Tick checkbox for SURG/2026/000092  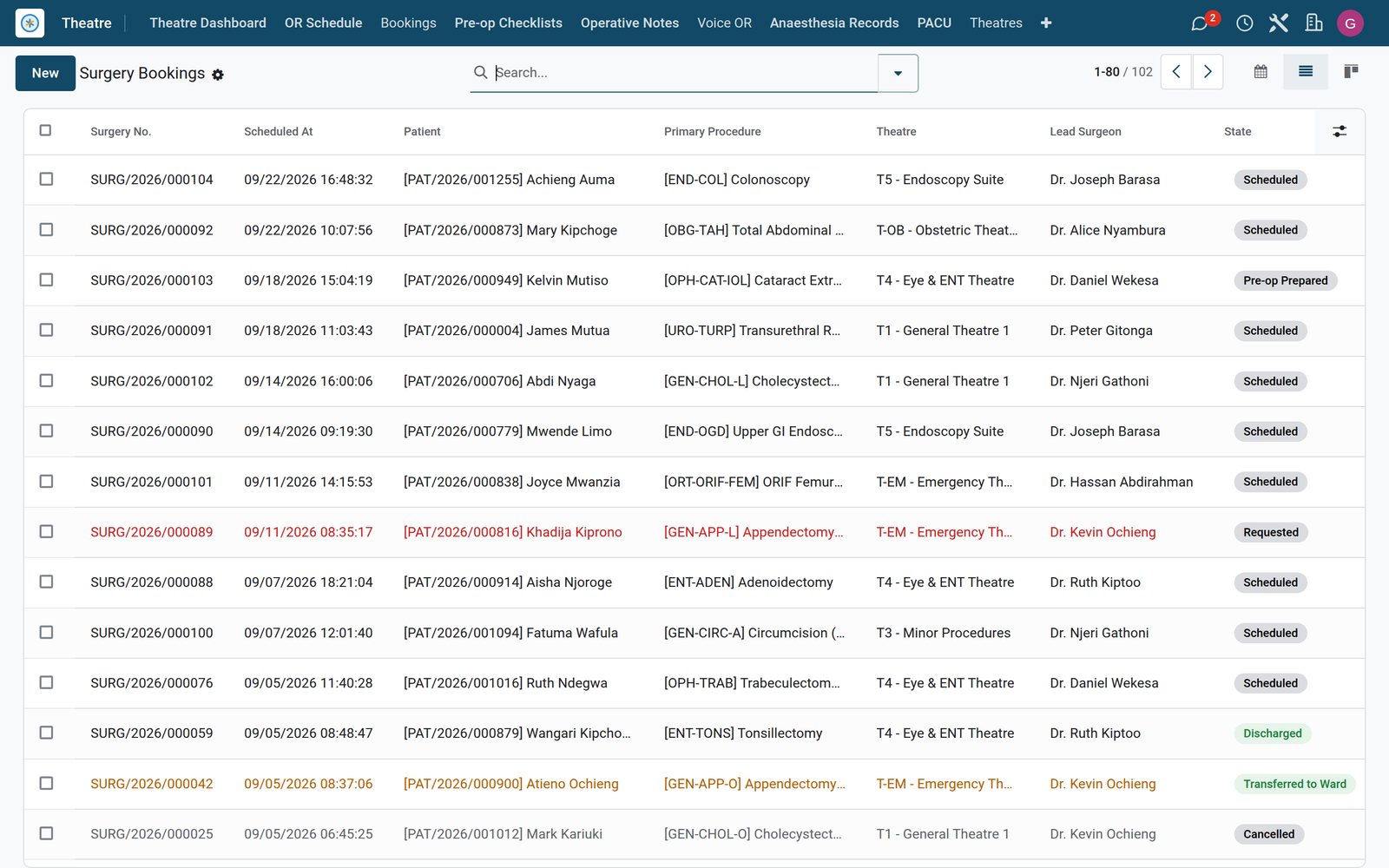46,229
